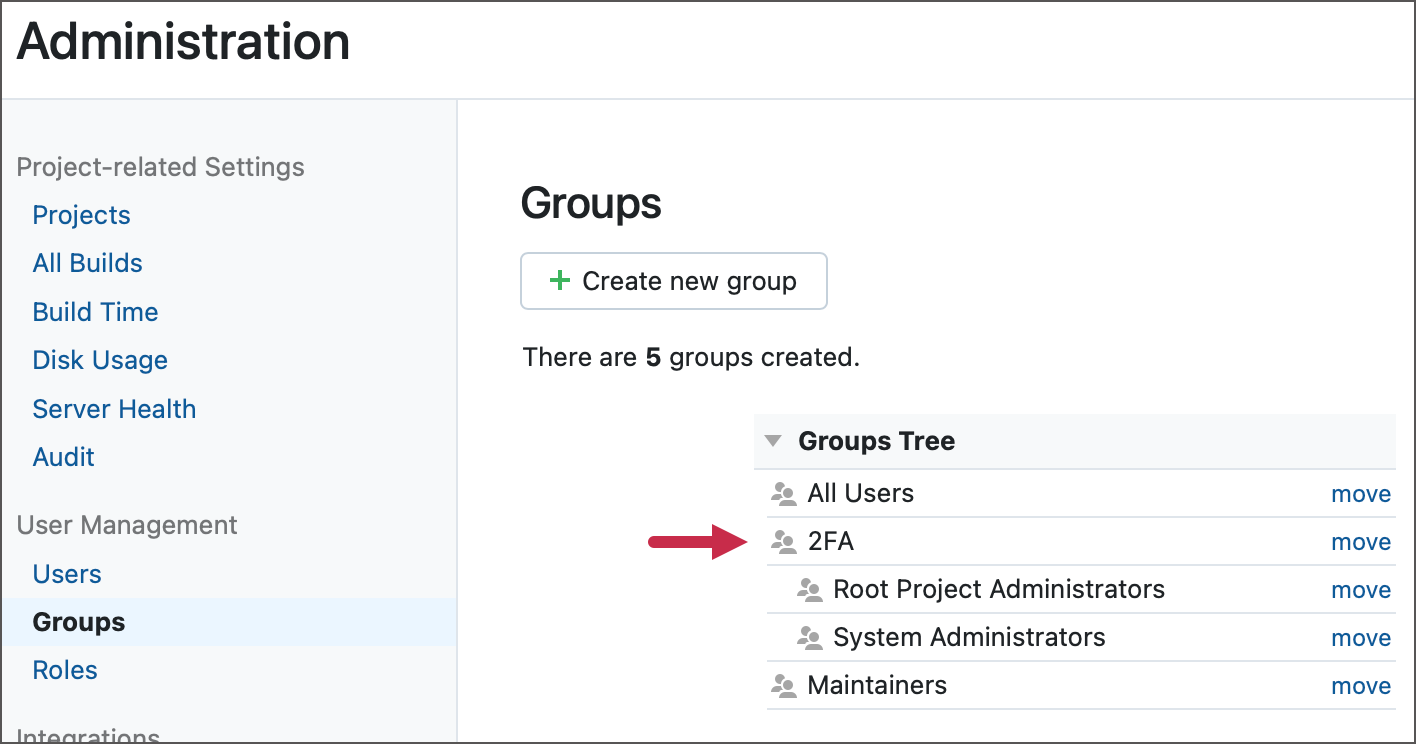Click the group icon beside 2FA
The height and width of the screenshot is (744, 1416).
[783, 542]
